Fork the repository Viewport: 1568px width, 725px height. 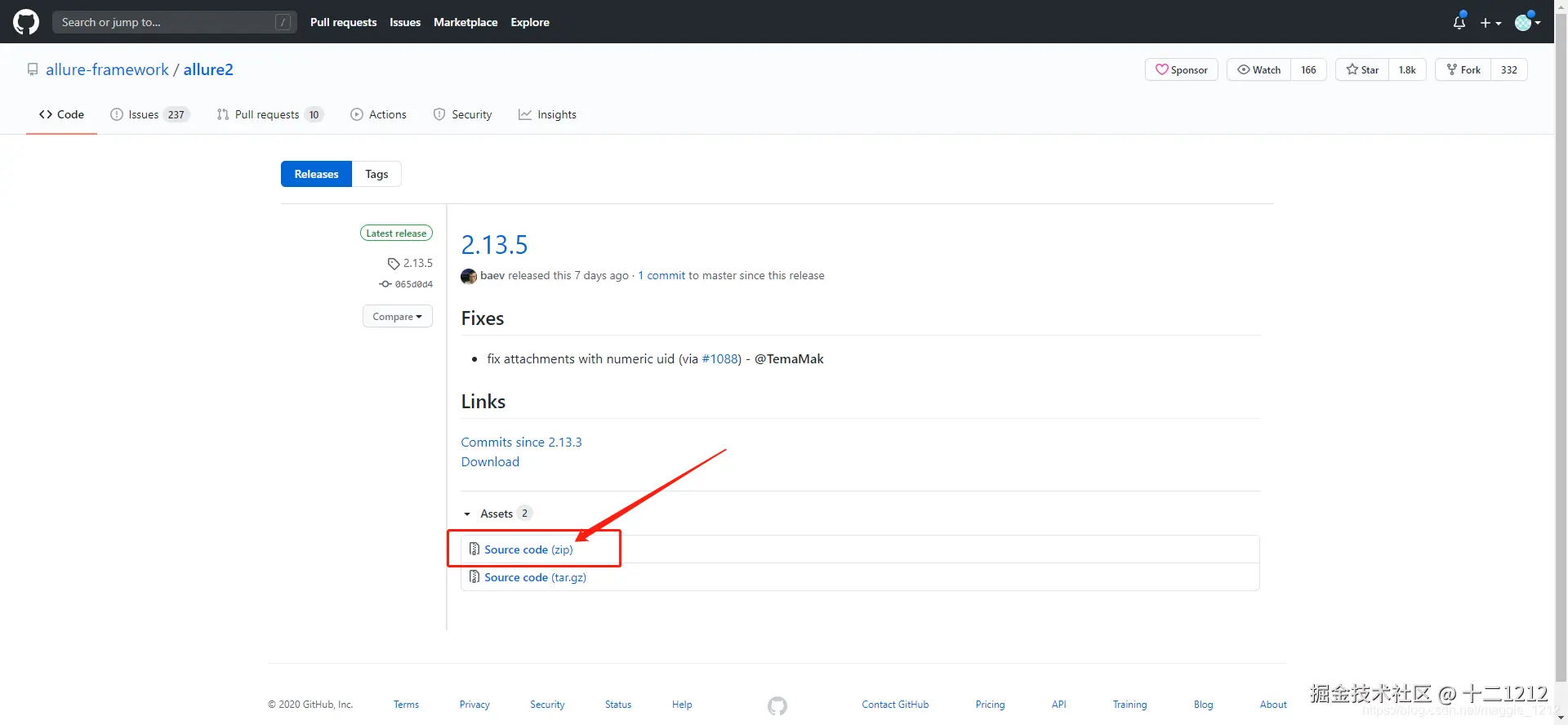(1463, 69)
